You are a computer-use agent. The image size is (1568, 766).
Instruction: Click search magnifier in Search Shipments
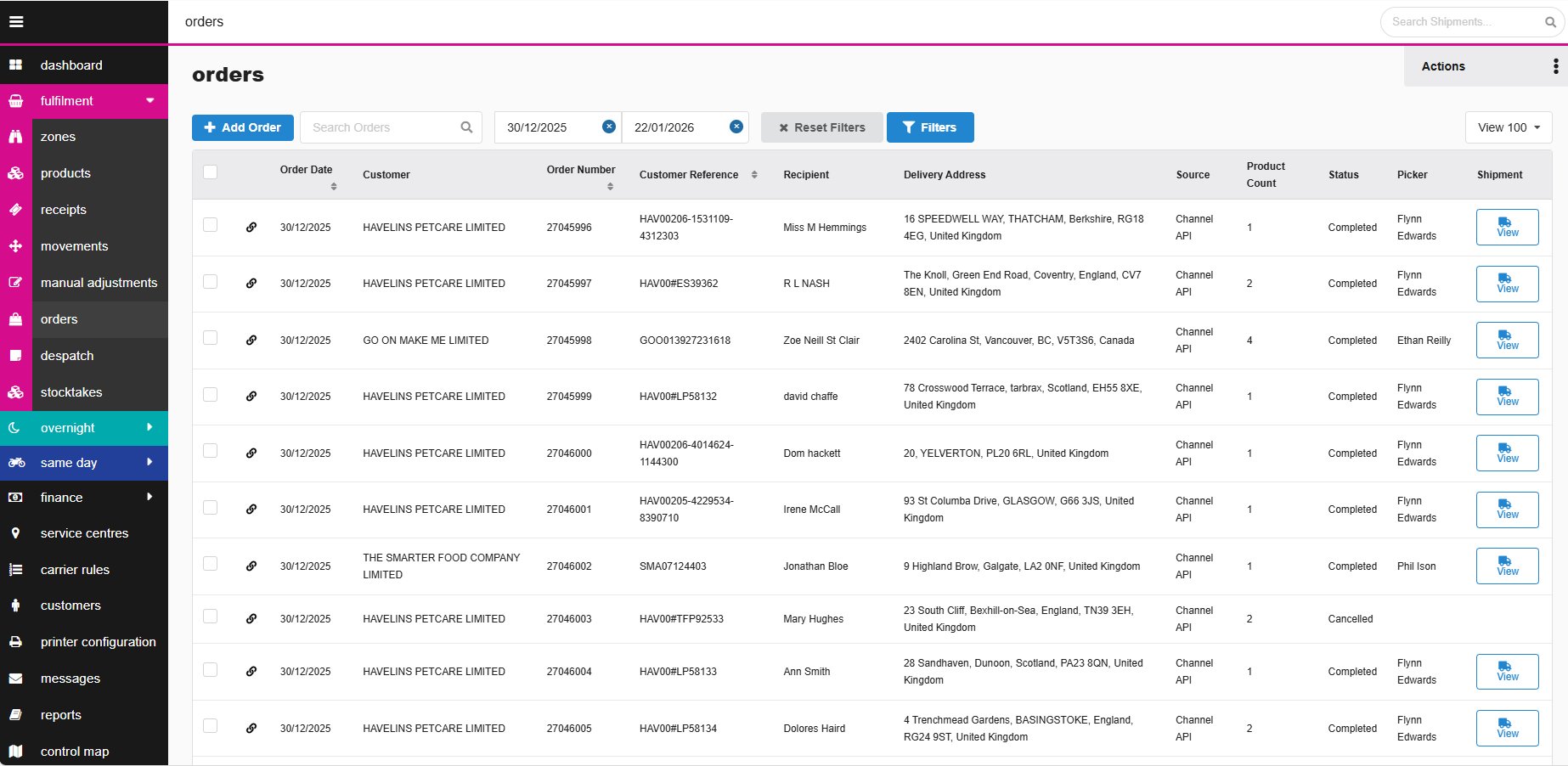pos(1550,22)
